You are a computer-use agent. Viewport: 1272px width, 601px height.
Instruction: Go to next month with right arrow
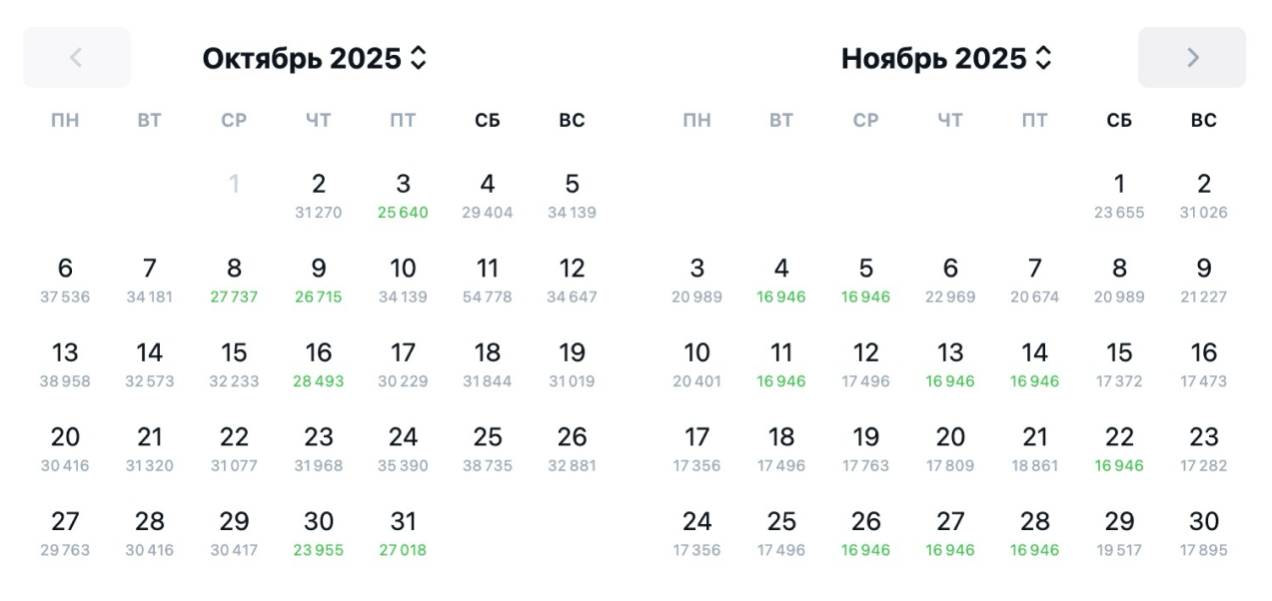(x=1191, y=57)
